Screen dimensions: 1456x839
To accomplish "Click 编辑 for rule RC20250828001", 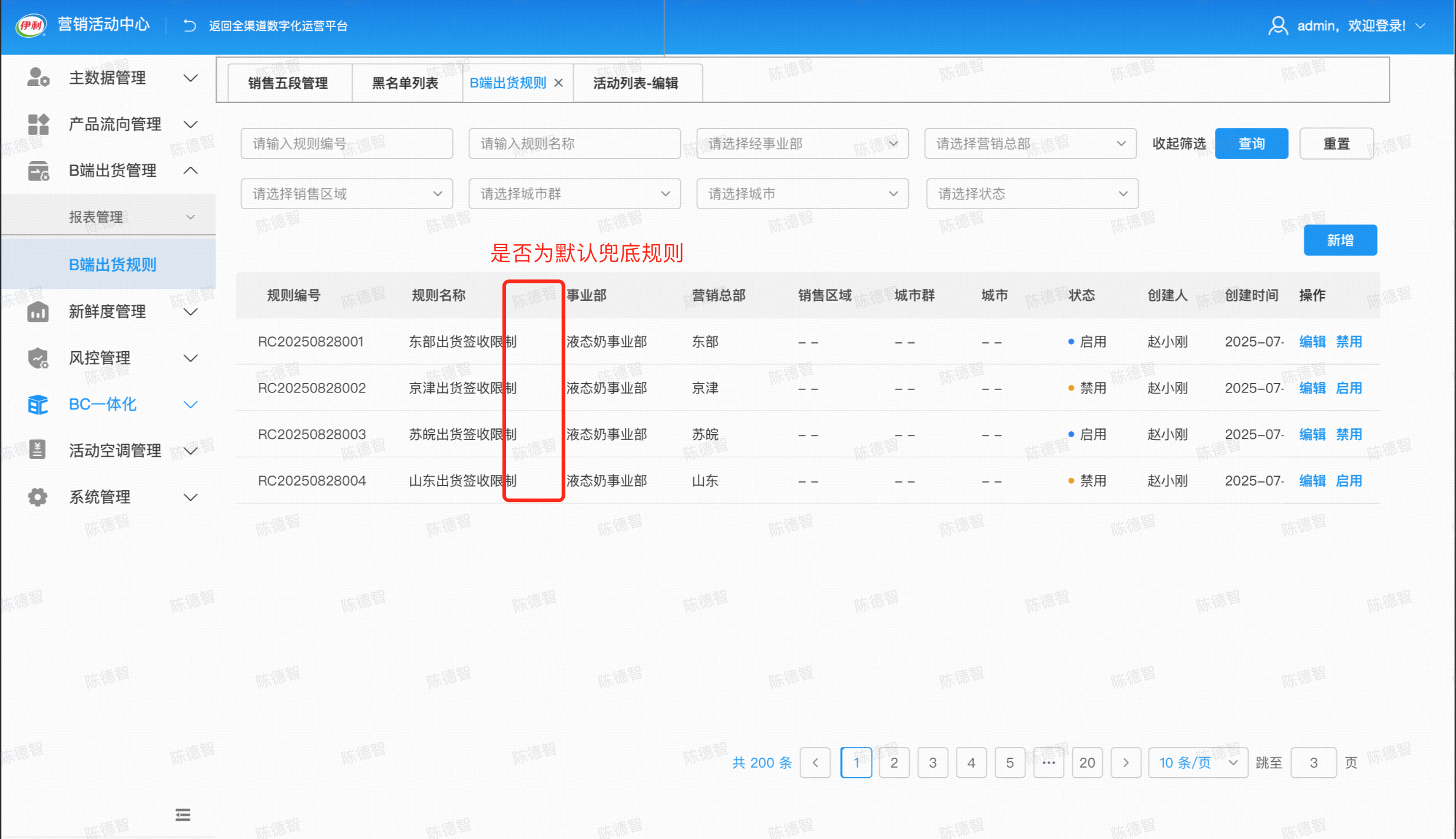I will click(1312, 342).
